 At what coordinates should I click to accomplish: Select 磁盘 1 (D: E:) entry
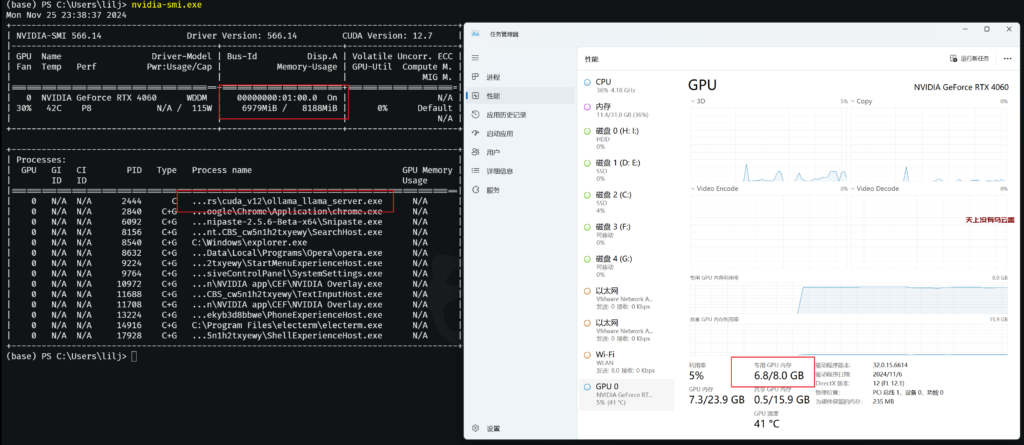[627, 170]
